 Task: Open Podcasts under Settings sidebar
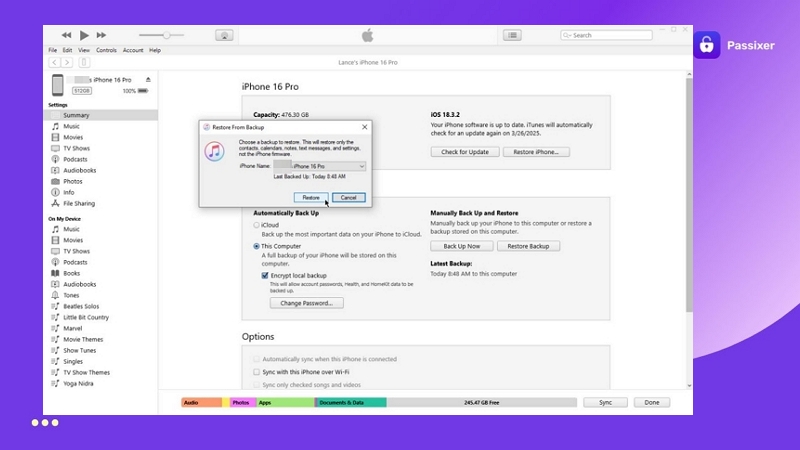[x=75, y=159]
